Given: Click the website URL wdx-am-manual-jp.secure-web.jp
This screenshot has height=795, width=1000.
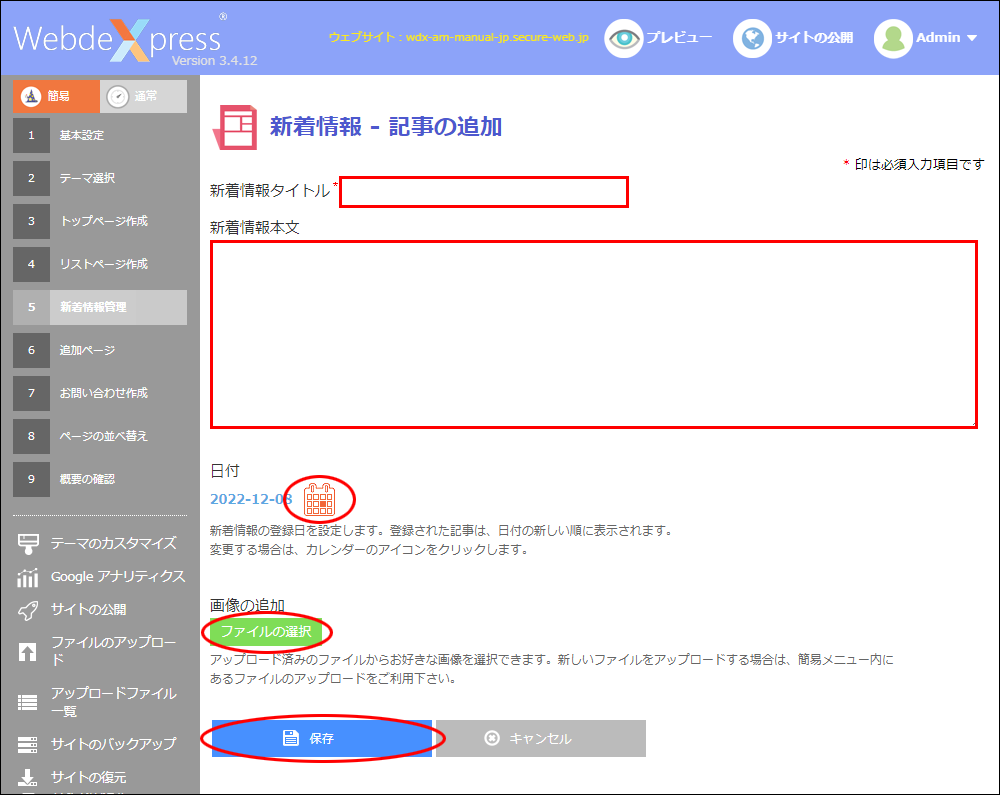Looking at the screenshot, I should tap(497, 38).
